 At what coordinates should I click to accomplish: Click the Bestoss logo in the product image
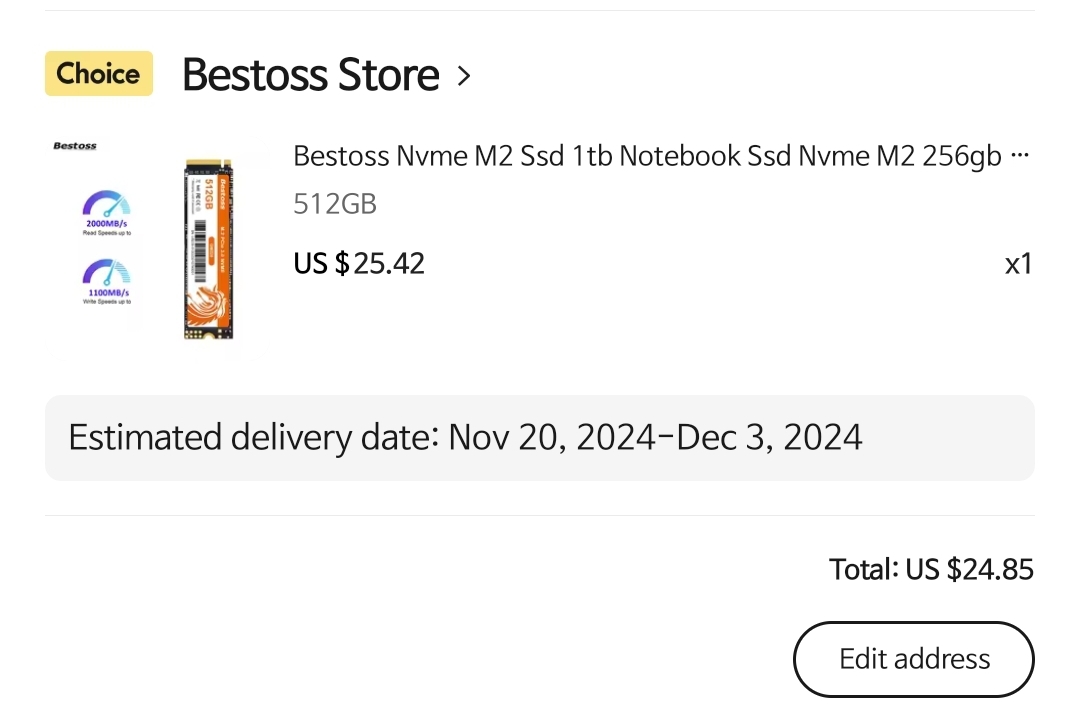tap(74, 145)
